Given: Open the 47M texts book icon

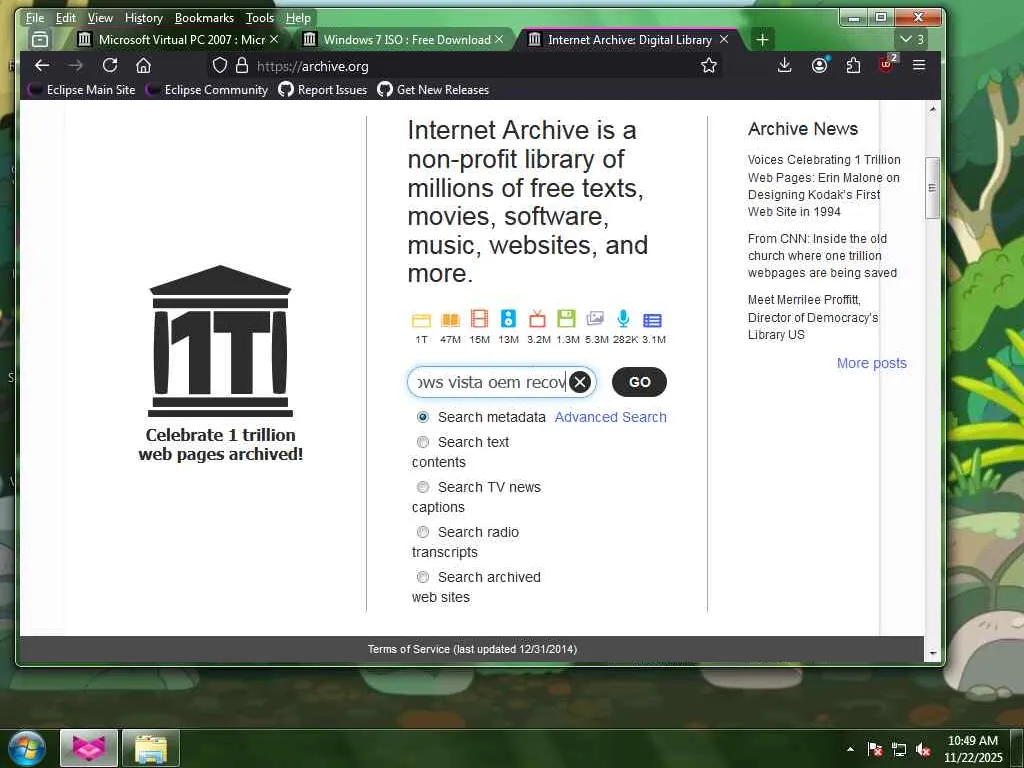Looking at the screenshot, I should click(x=450, y=320).
